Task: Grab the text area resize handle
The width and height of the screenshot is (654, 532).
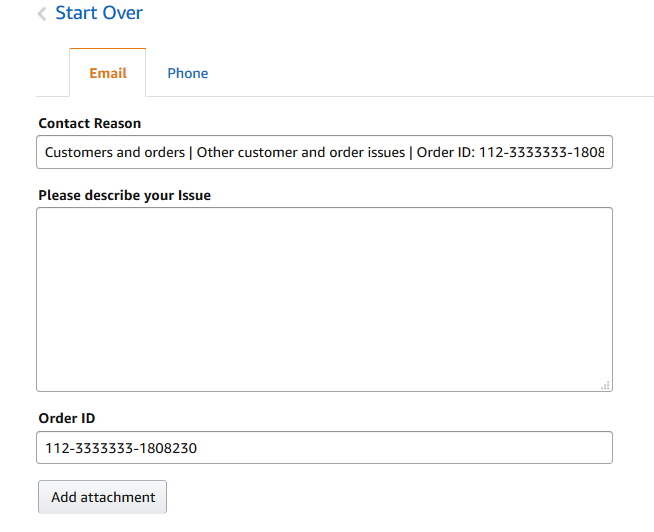Action: 606,385
